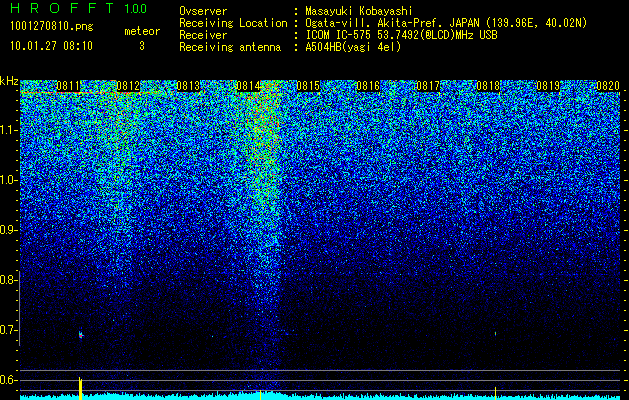
Task: Click the 0820 time label
Action: tap(608, 86)
